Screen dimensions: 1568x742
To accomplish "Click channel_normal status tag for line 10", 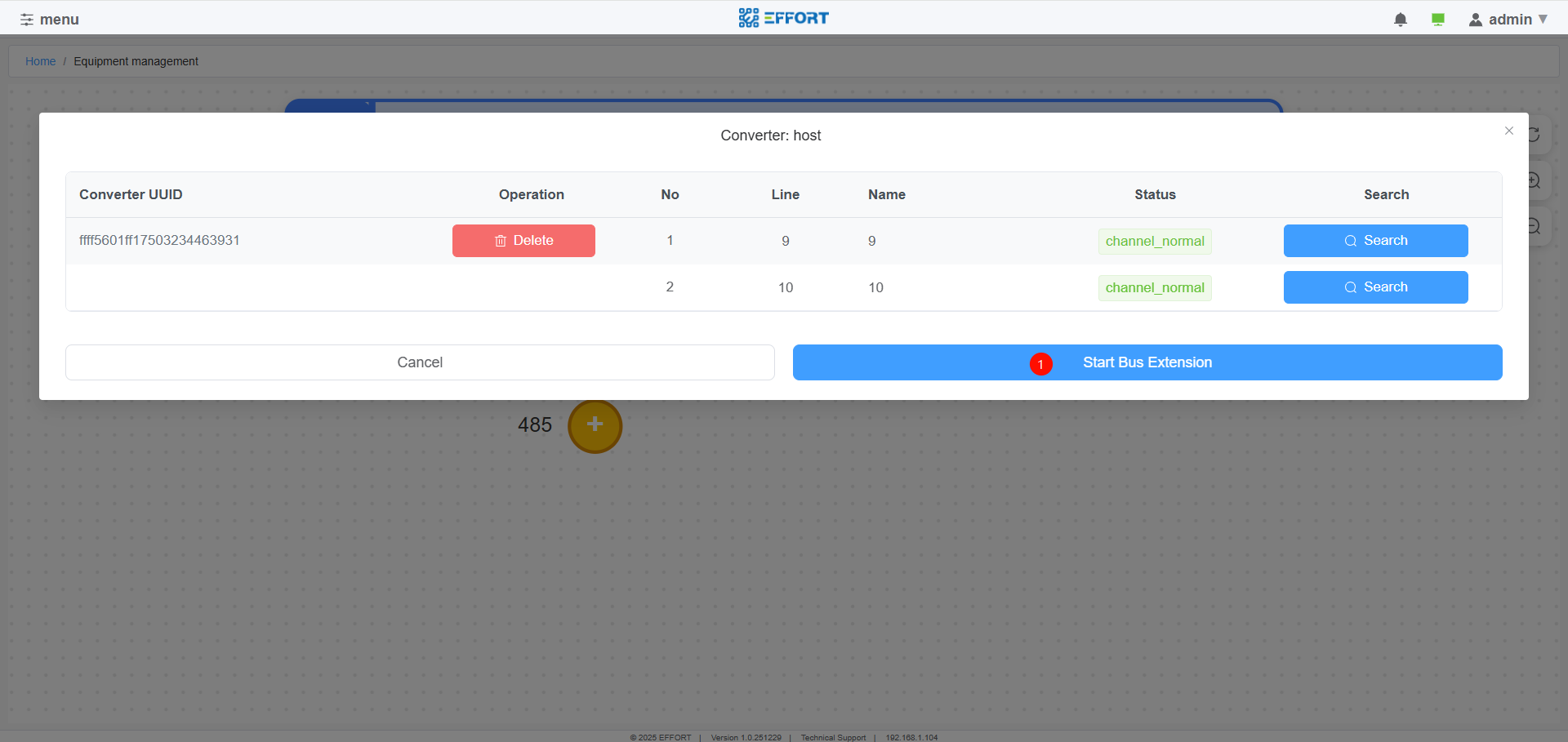I will click(1154, 288).
